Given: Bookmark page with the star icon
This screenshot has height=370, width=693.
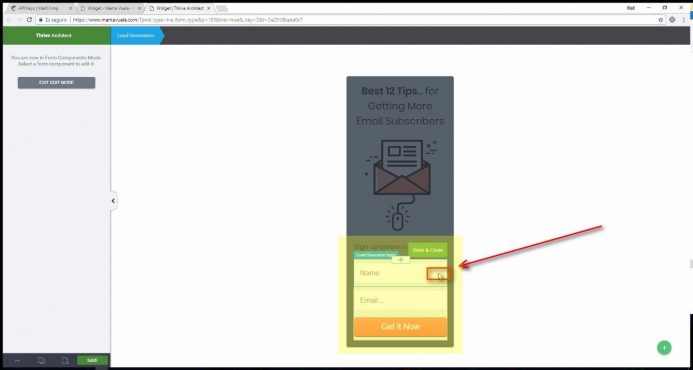Looking at the screenshot, I should point(661,20).
